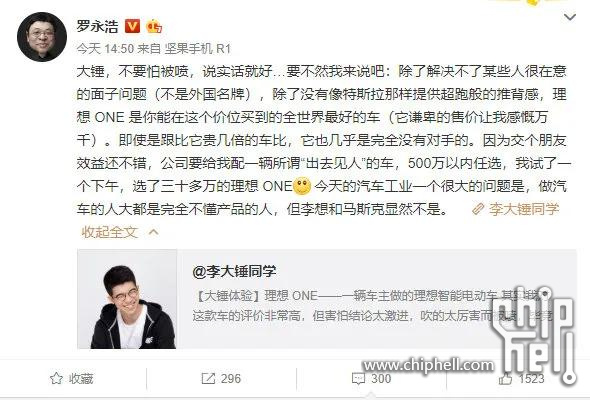The height and width of the screenshot is (400, 590).
Task: Open the 李大锤同学 card photo
Action: pyautogui.click(x=127, y=299)
